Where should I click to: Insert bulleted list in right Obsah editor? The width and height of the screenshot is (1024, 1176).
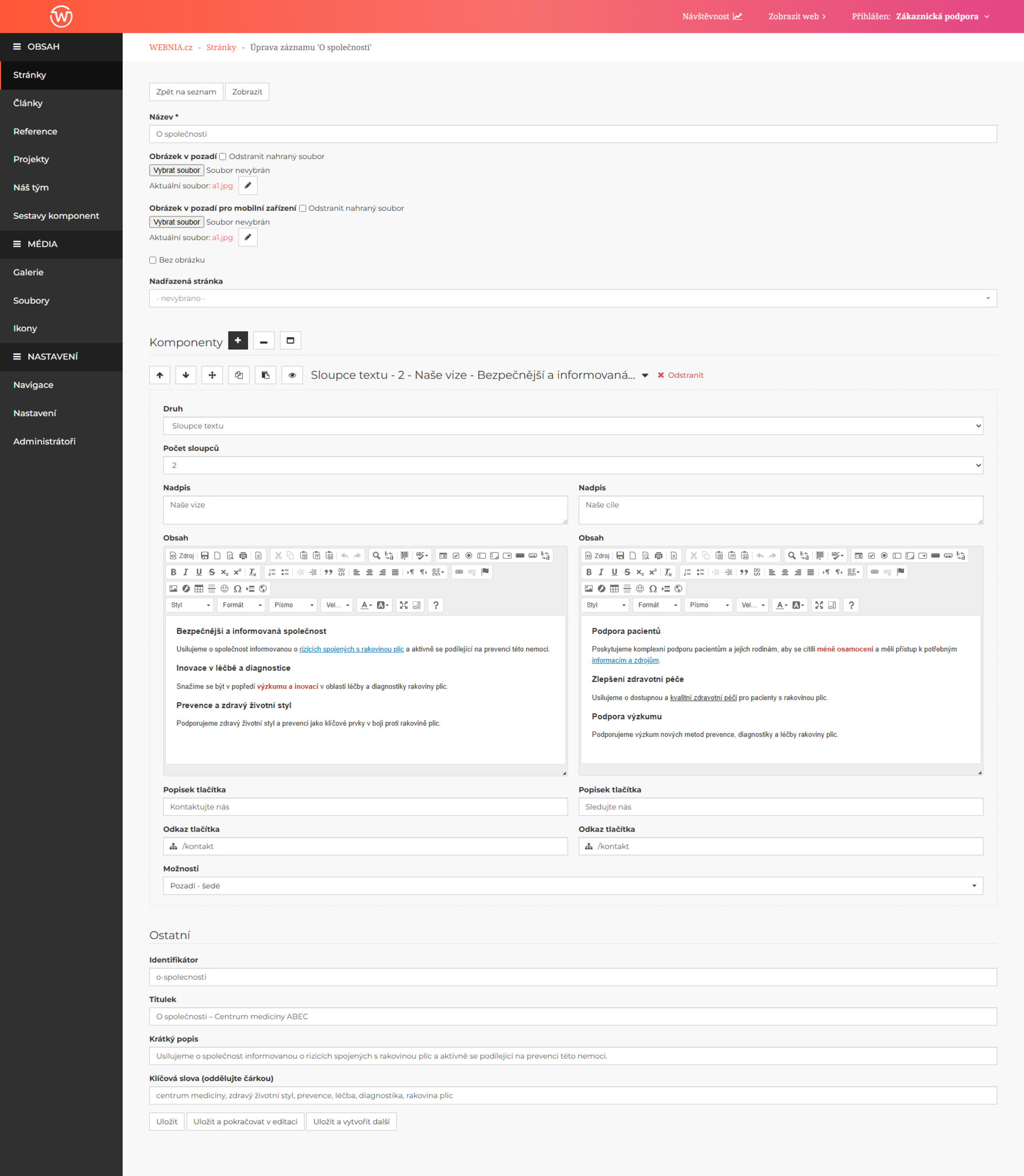(700, 572)
